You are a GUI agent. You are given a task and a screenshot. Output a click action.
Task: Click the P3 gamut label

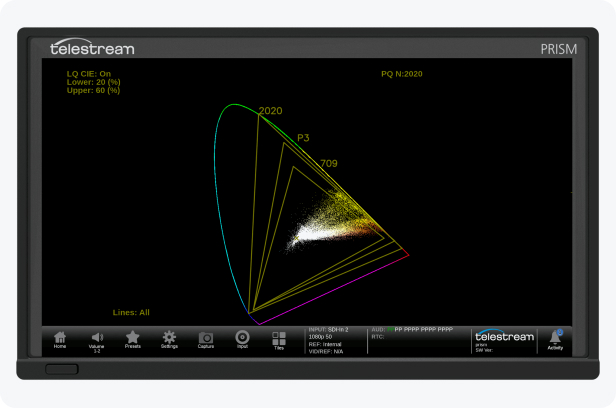(x=303, y=138)
